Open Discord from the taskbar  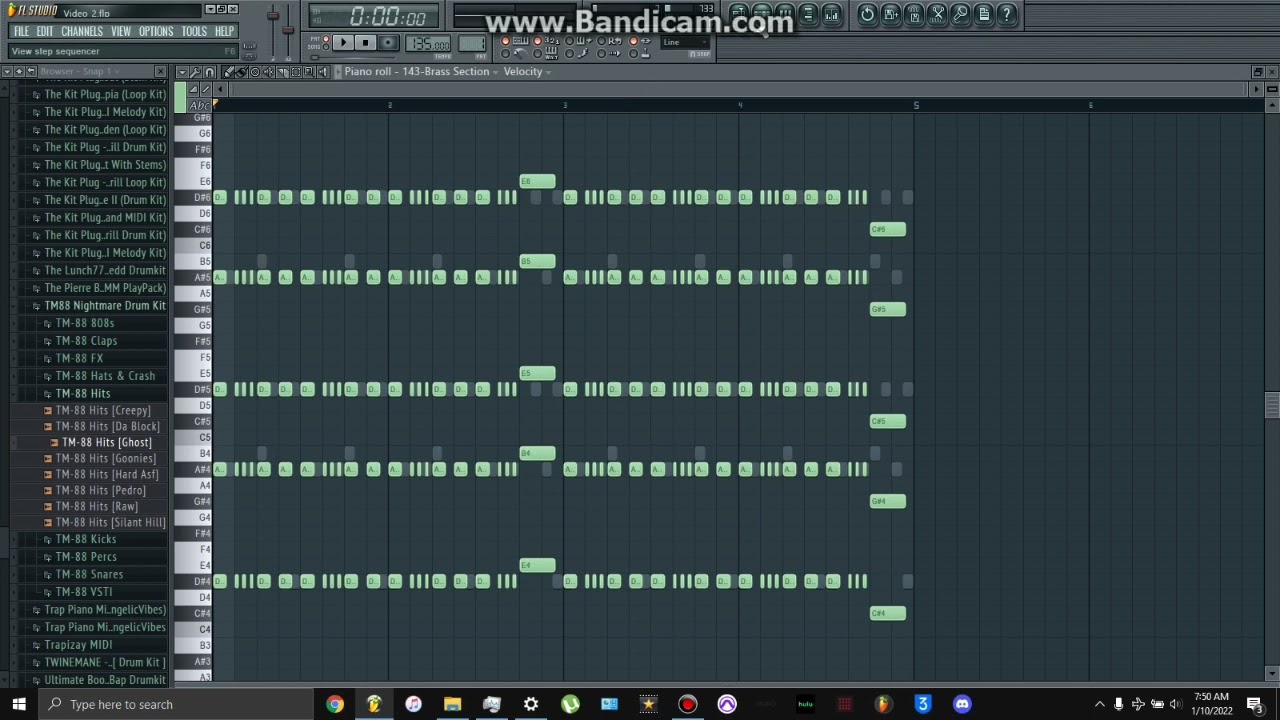tap(962, 704)
